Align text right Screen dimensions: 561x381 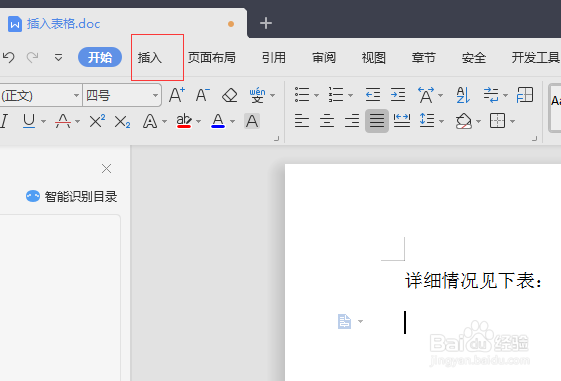(x=352, y=121)
